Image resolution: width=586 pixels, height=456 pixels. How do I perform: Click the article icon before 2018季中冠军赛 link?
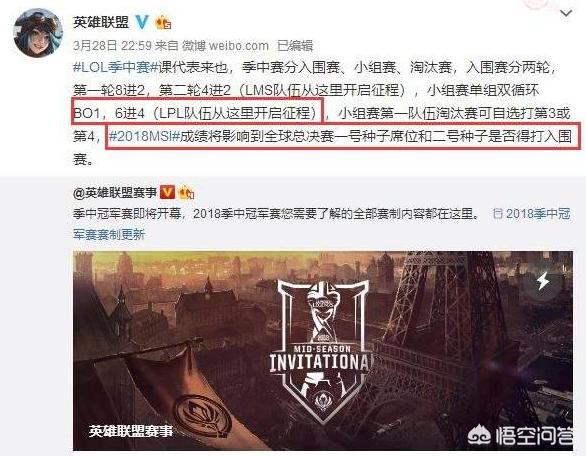(x=497, y=214)
